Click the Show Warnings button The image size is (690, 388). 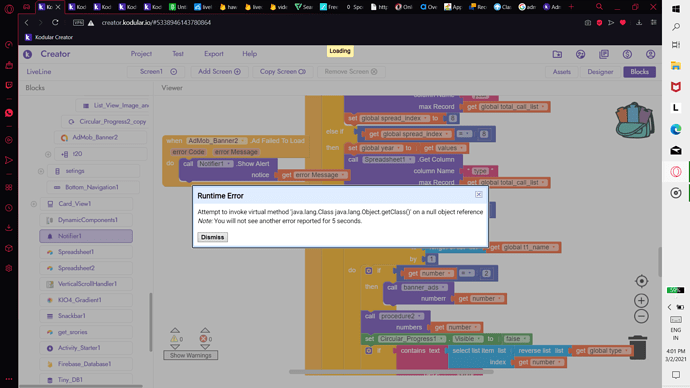(191, 355)
